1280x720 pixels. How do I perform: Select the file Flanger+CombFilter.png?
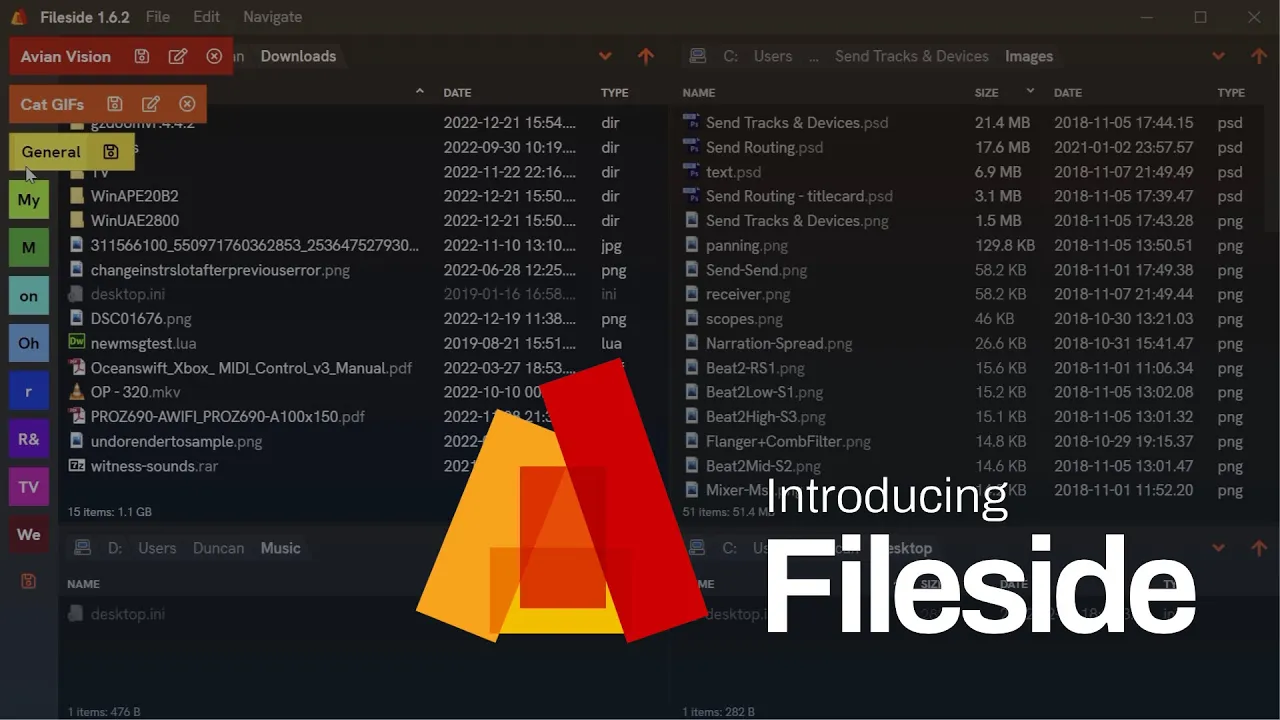788,441
